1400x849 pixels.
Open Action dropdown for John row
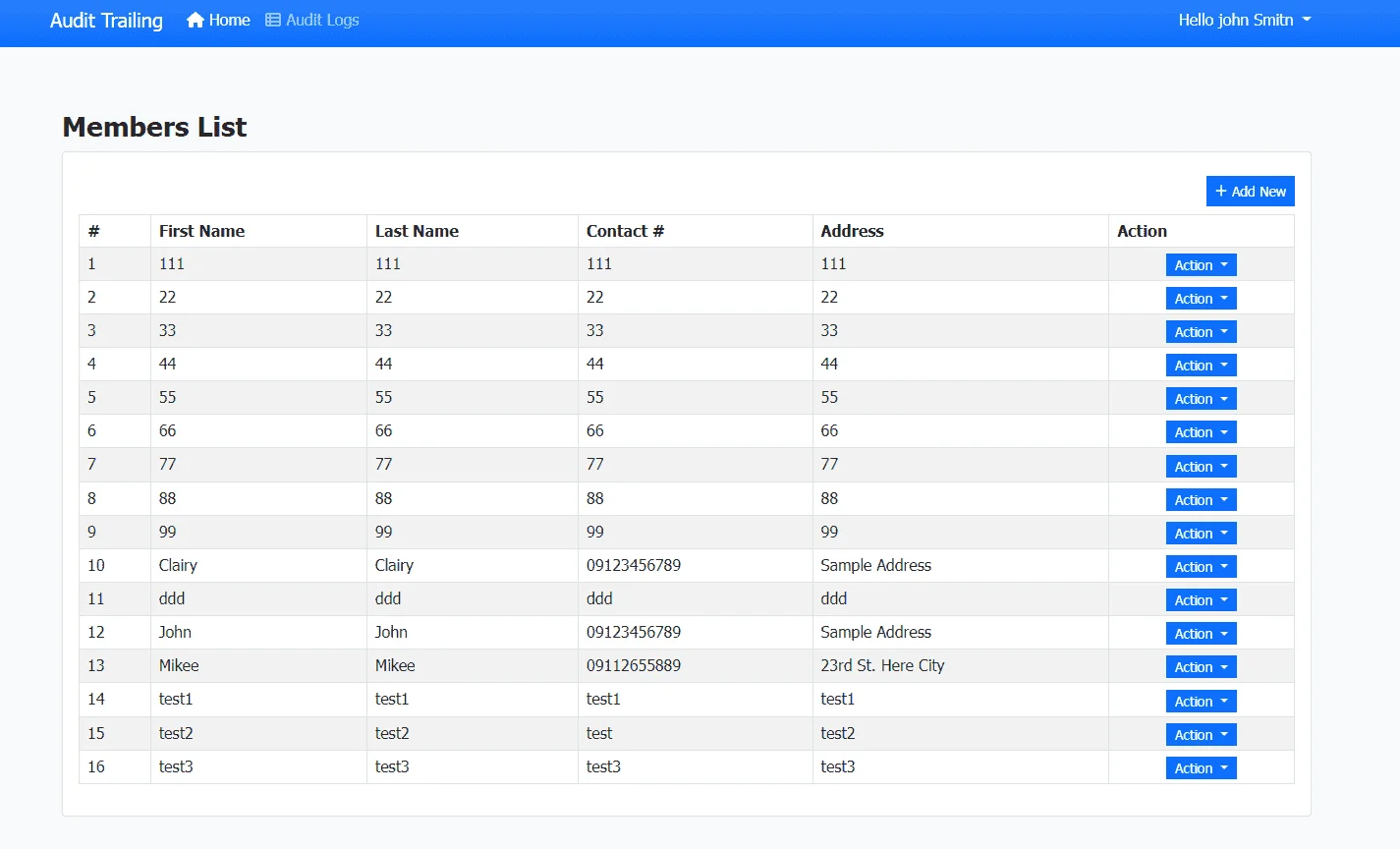[1201, 634]
